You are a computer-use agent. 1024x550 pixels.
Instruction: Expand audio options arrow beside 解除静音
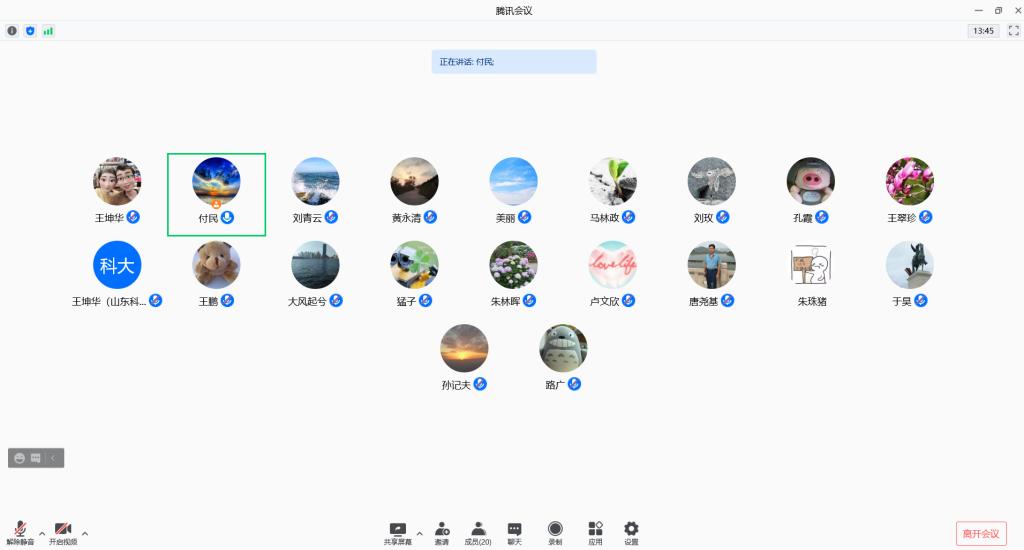(x=41, y=533)
